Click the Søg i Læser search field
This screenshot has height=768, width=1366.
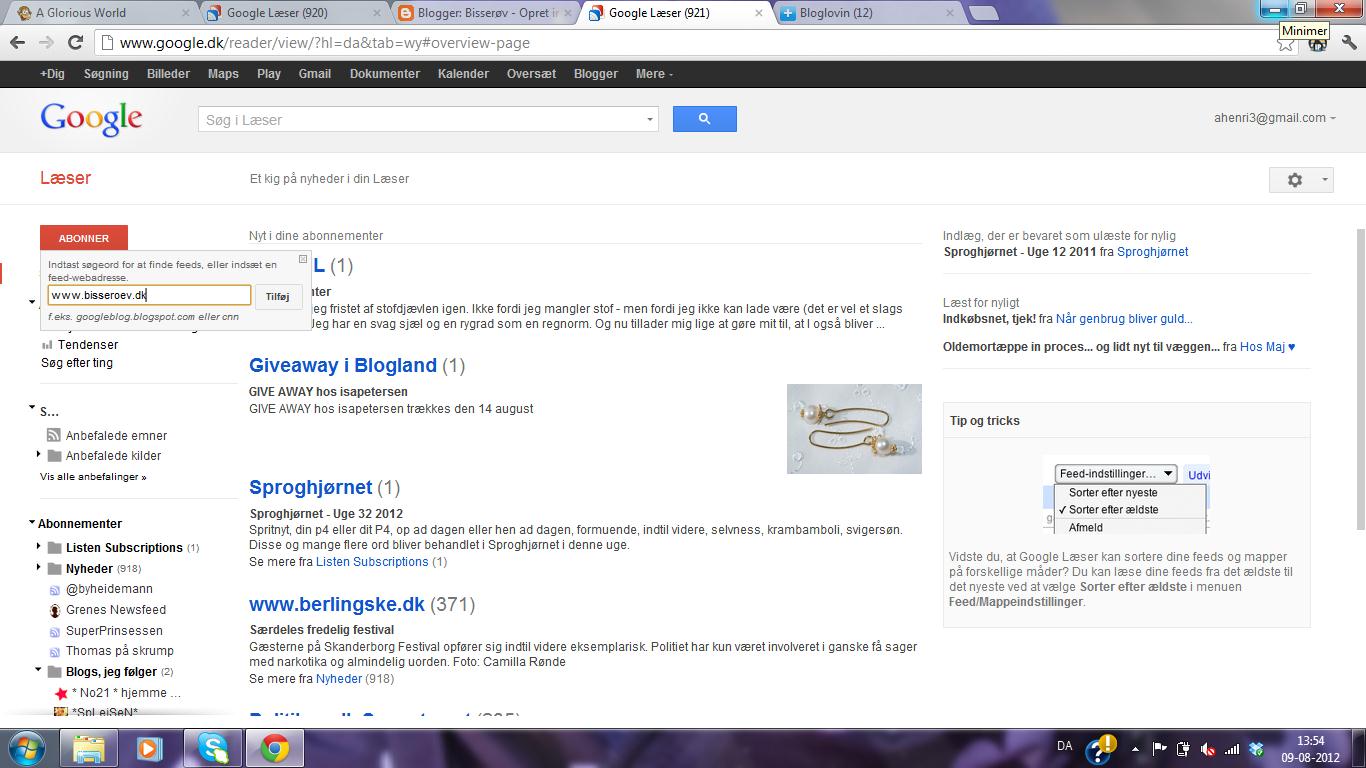click(x=421, y=120)
